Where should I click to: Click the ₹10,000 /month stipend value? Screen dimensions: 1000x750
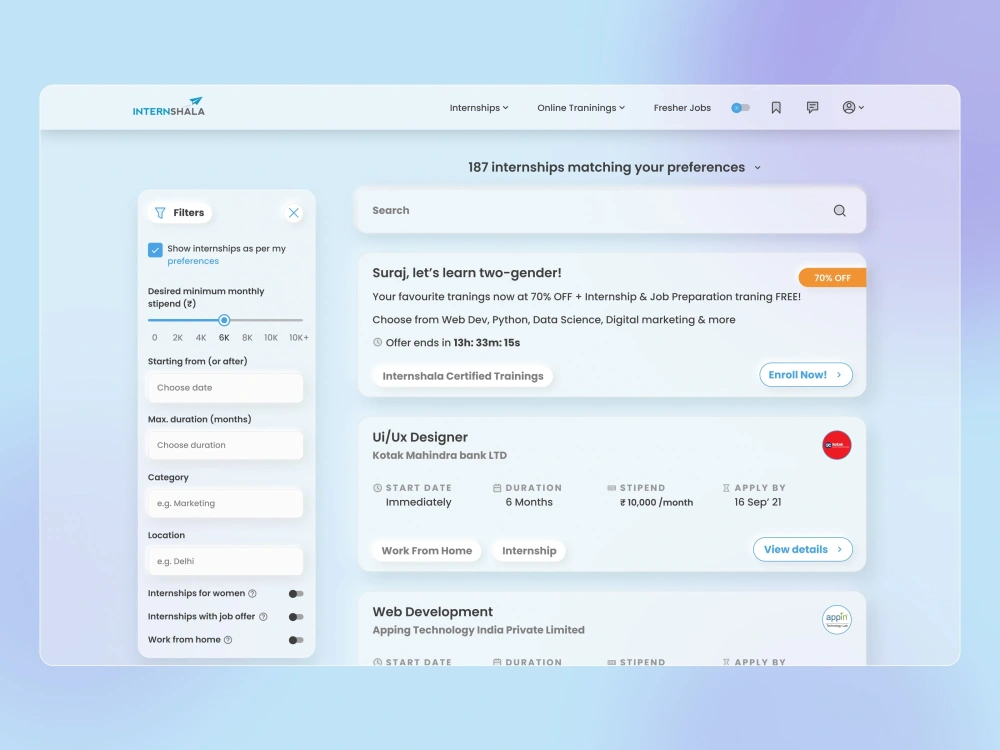[x=656, y=503]
